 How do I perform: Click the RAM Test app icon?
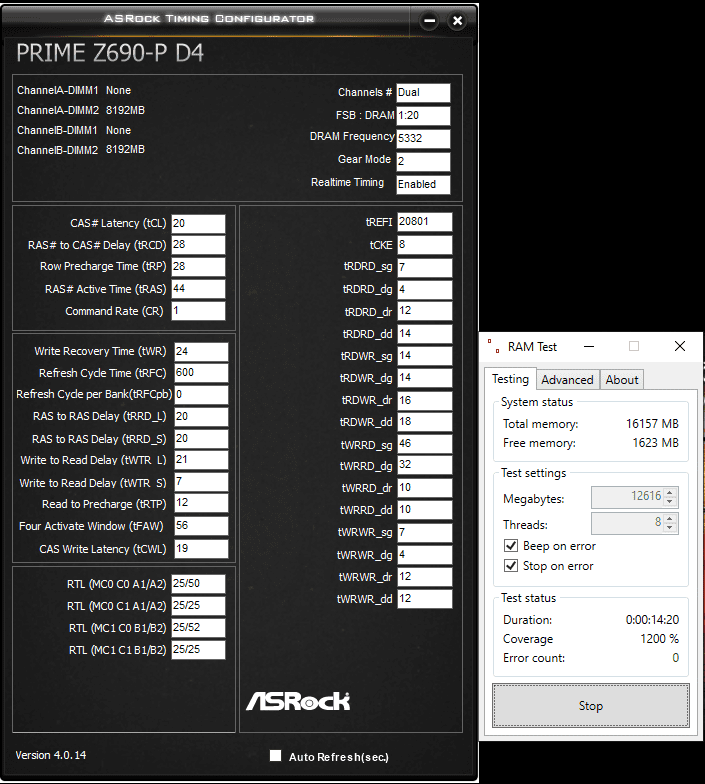click(493, 346)
